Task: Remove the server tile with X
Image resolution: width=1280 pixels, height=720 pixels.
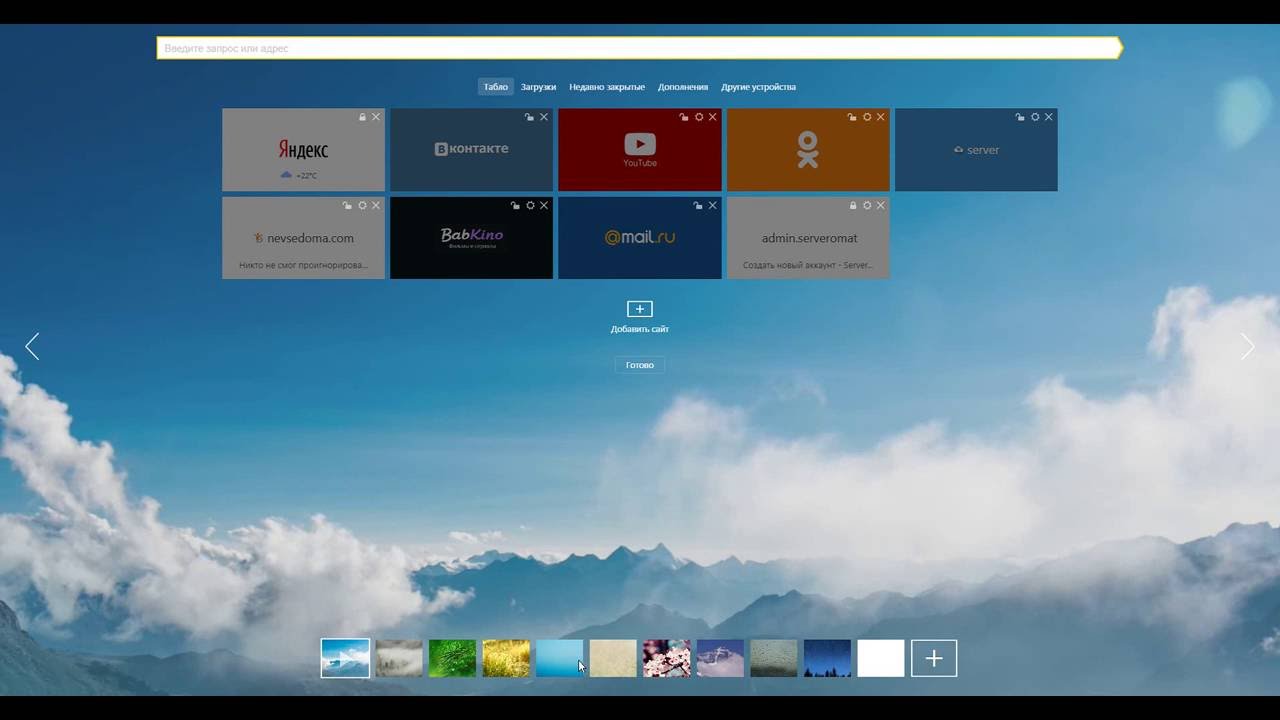Action: [x=1048, y=117]
